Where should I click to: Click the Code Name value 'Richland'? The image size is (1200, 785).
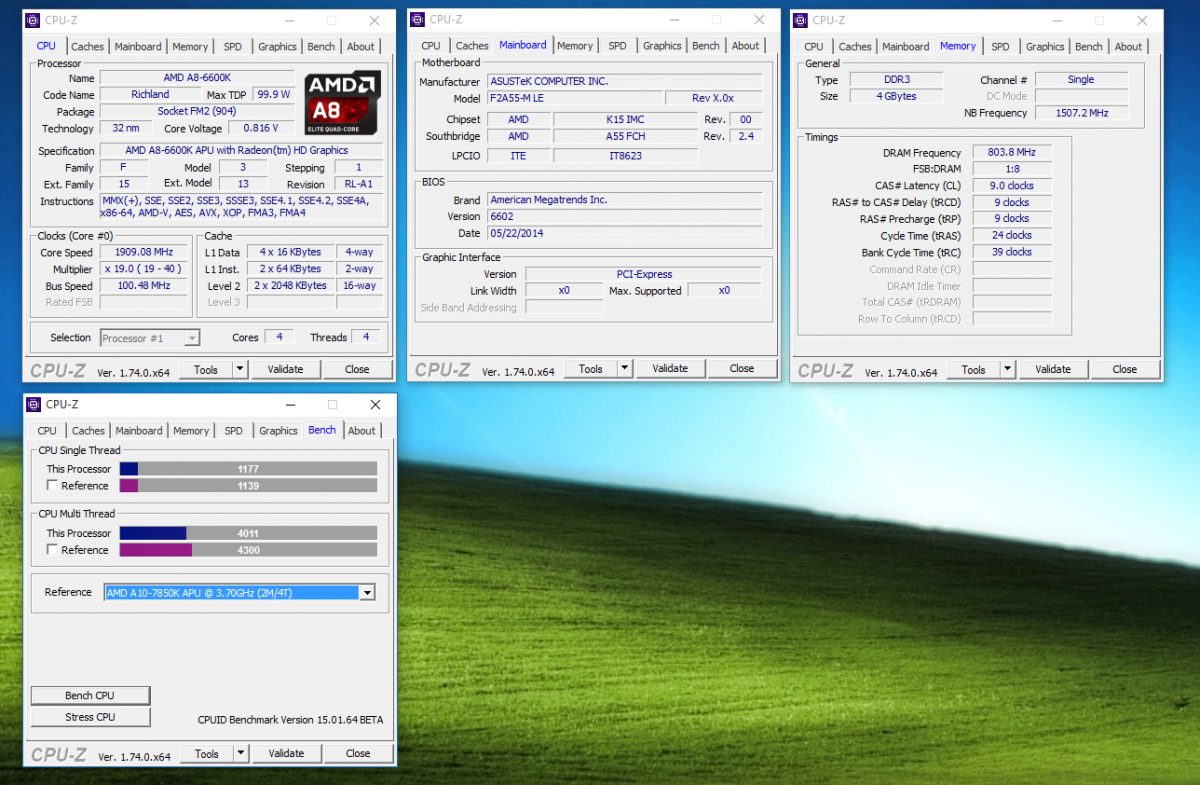(x=150, y=95)
